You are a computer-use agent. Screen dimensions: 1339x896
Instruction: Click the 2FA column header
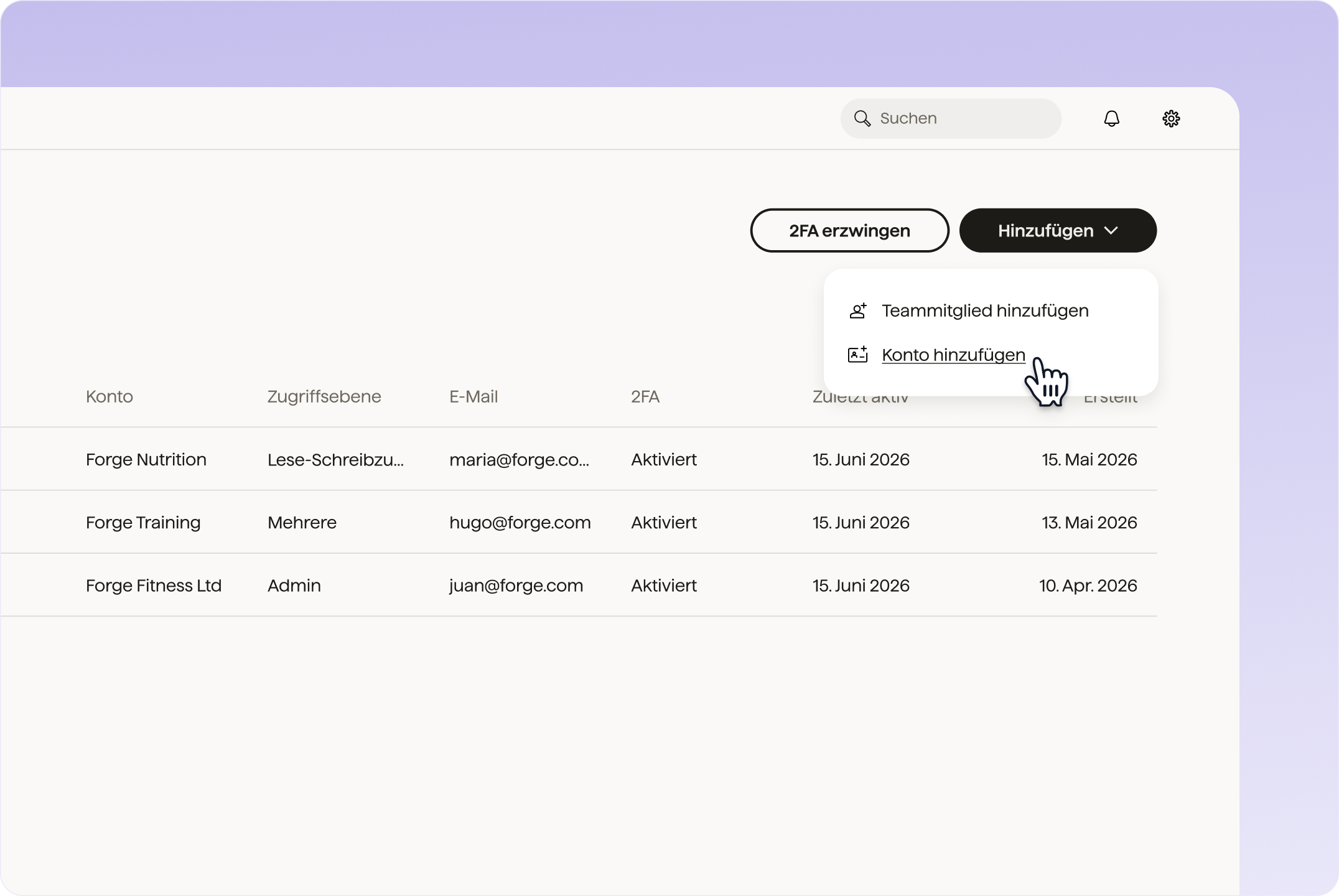(x=645, y=396)
